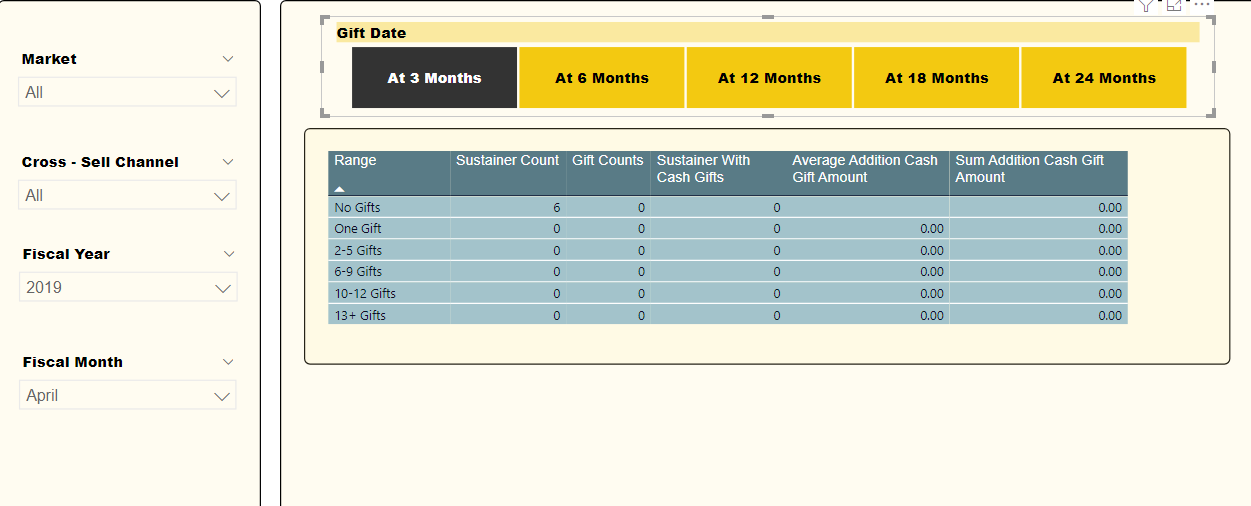
Task: Click chevron beside Fiscal Month title
Action: click(x=228, y=362)
